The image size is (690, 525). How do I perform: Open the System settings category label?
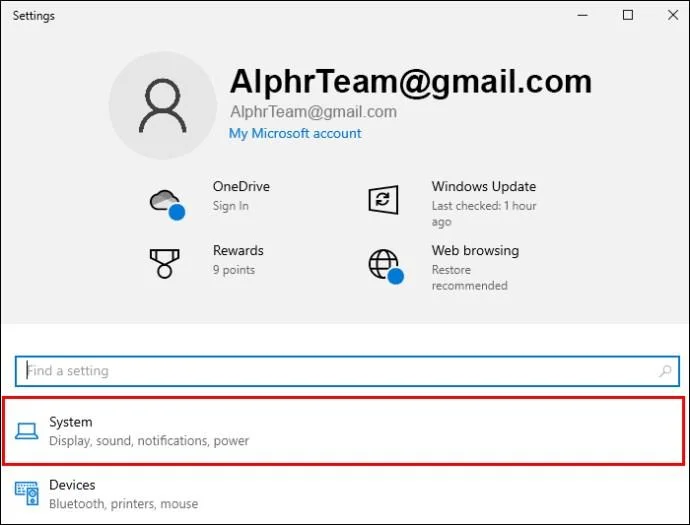point(71,423)
